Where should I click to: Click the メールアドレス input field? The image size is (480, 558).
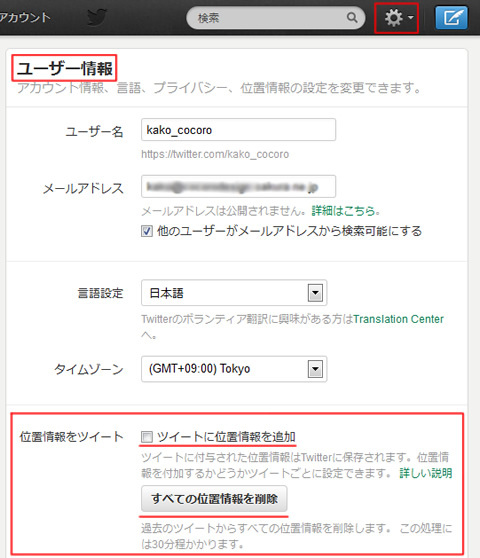click(238, 186)
